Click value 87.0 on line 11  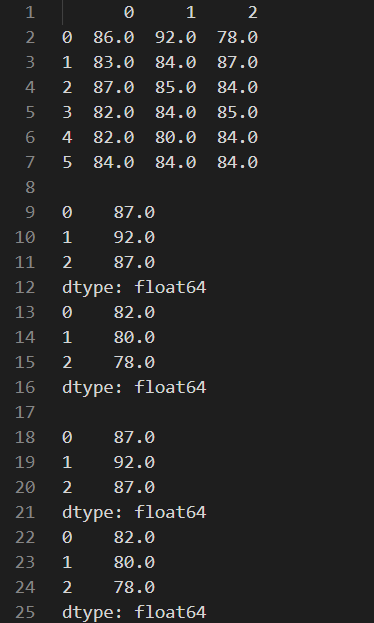click(x=134, y=262)
